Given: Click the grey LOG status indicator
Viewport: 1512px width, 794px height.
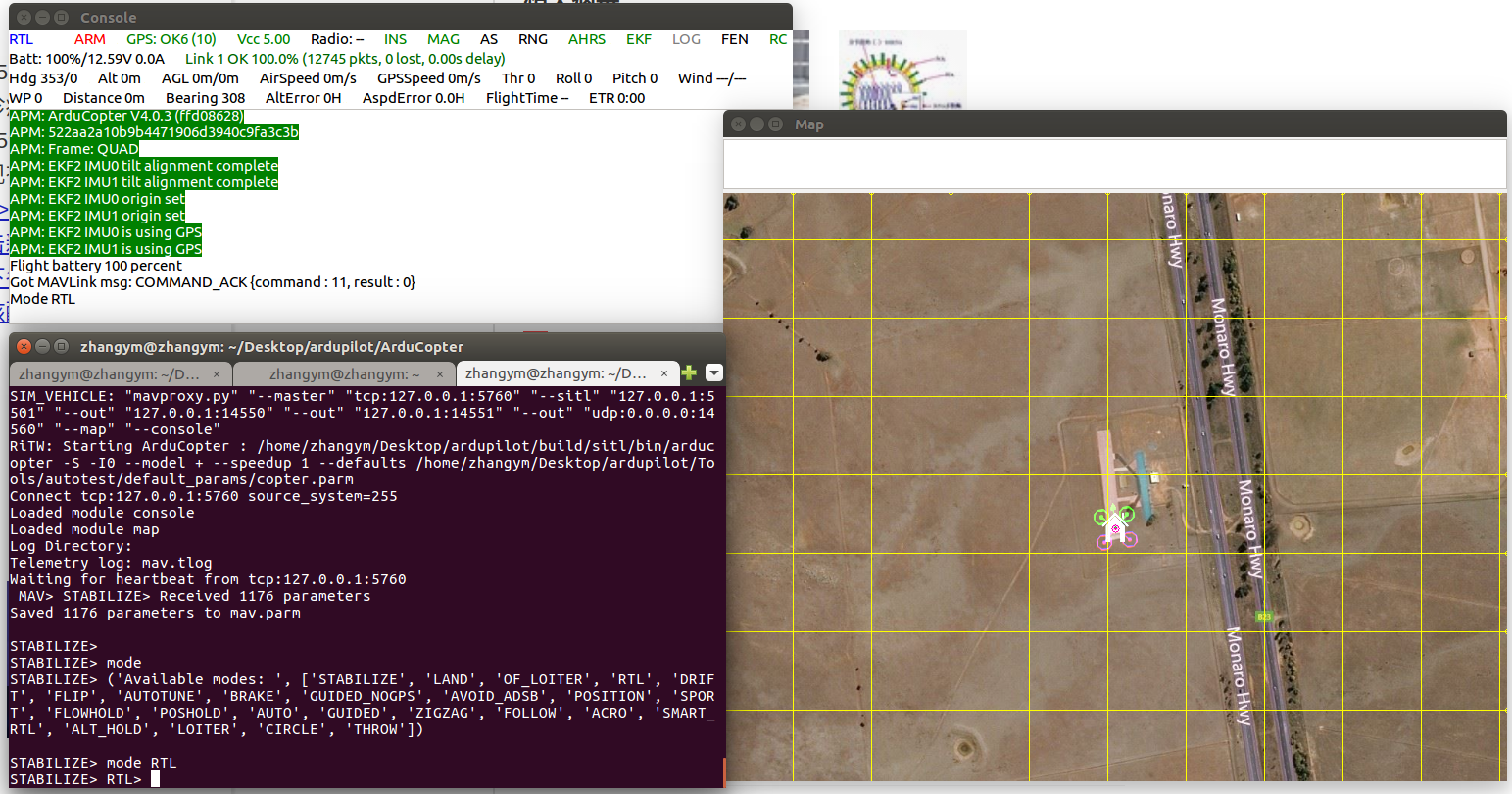Looking at the screenshot, I should click(x=686, y=39).
